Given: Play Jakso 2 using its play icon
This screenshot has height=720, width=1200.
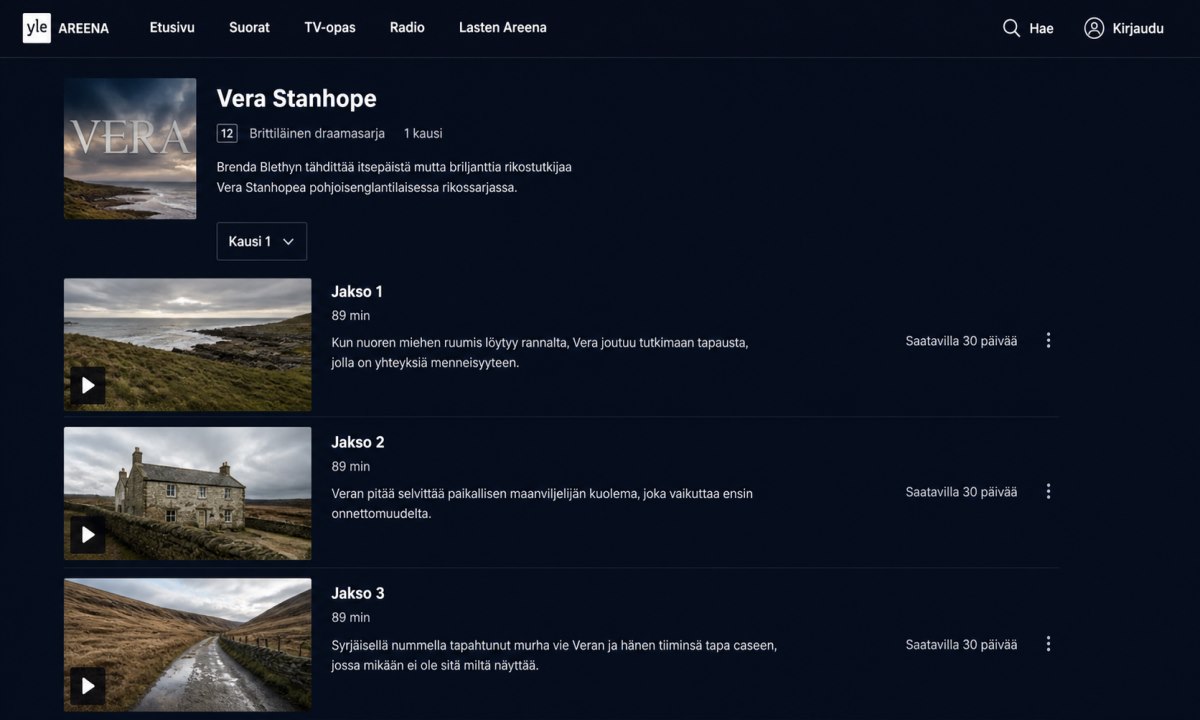Looking at the screenshot, I should click(88, 535).
